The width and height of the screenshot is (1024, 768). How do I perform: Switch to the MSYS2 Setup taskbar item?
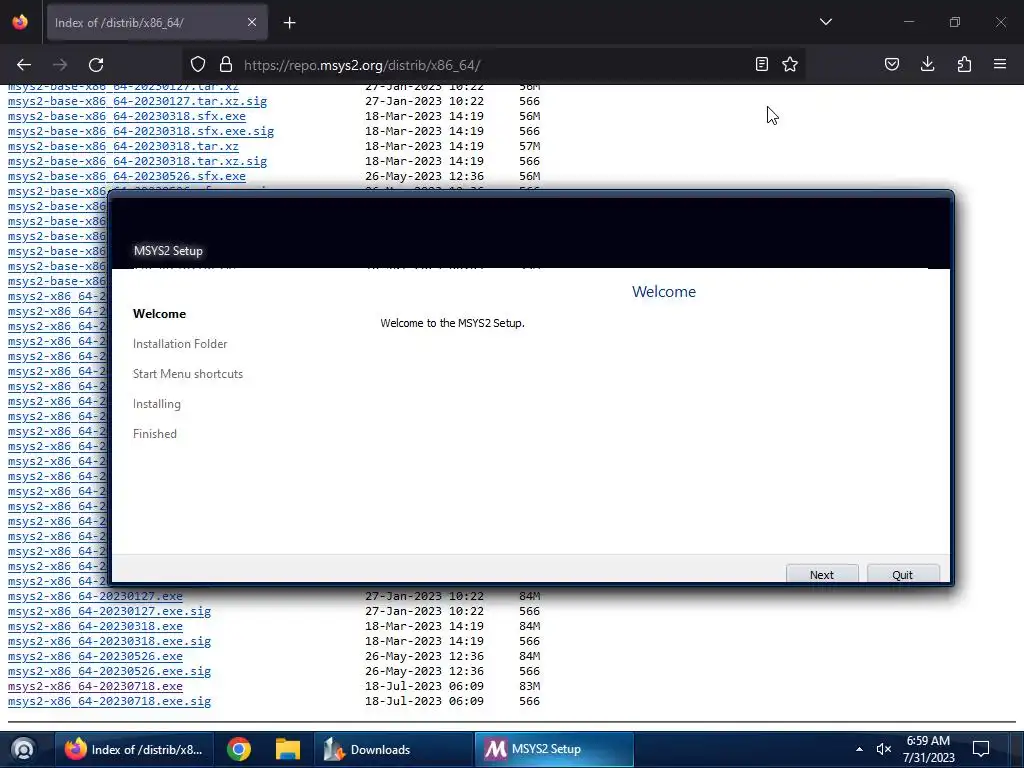[554, 749]
